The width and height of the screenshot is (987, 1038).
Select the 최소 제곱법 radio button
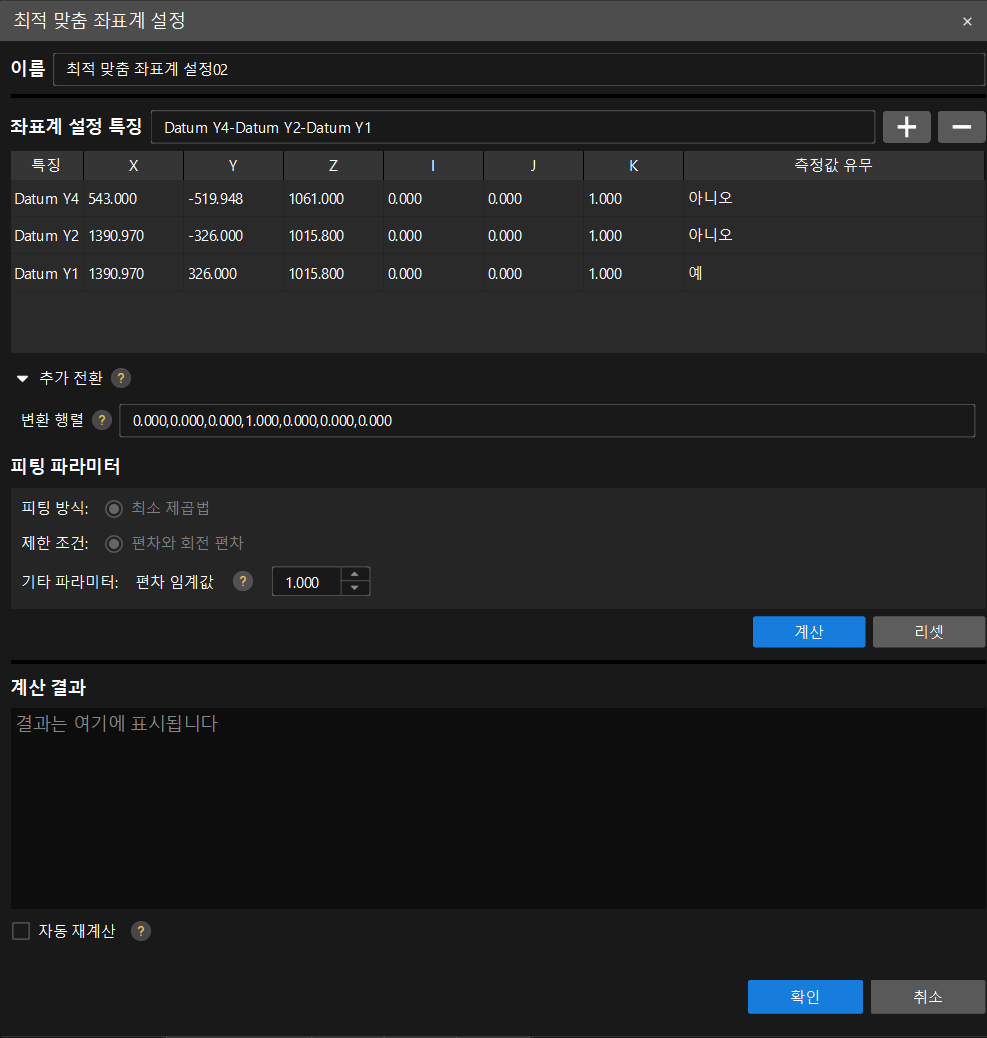114,508
